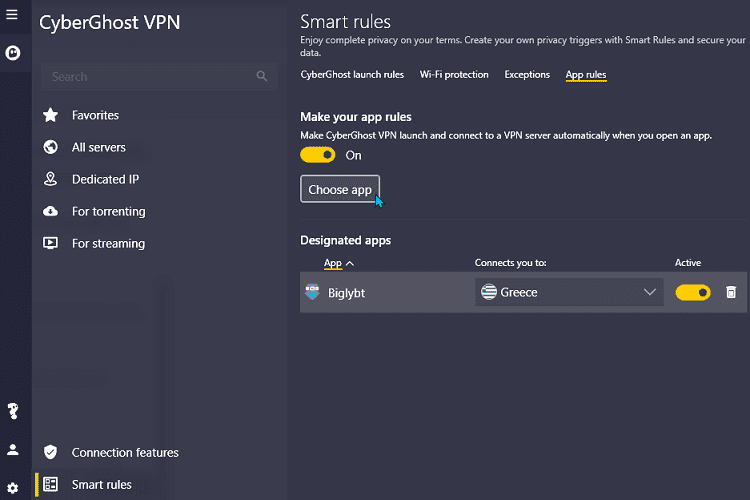
Task: Open the Greece country dropdown
Action: click(569, 292)
